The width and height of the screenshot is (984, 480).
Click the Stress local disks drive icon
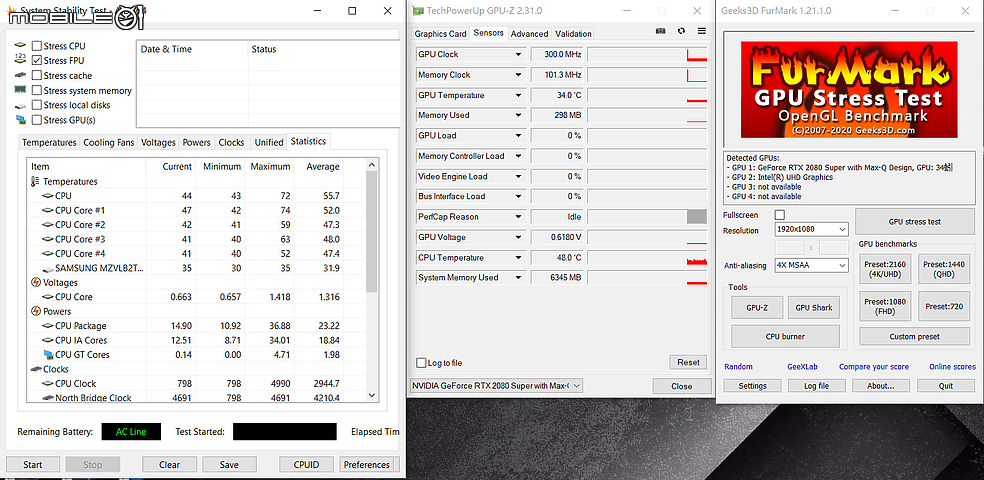tap(21, 105)
